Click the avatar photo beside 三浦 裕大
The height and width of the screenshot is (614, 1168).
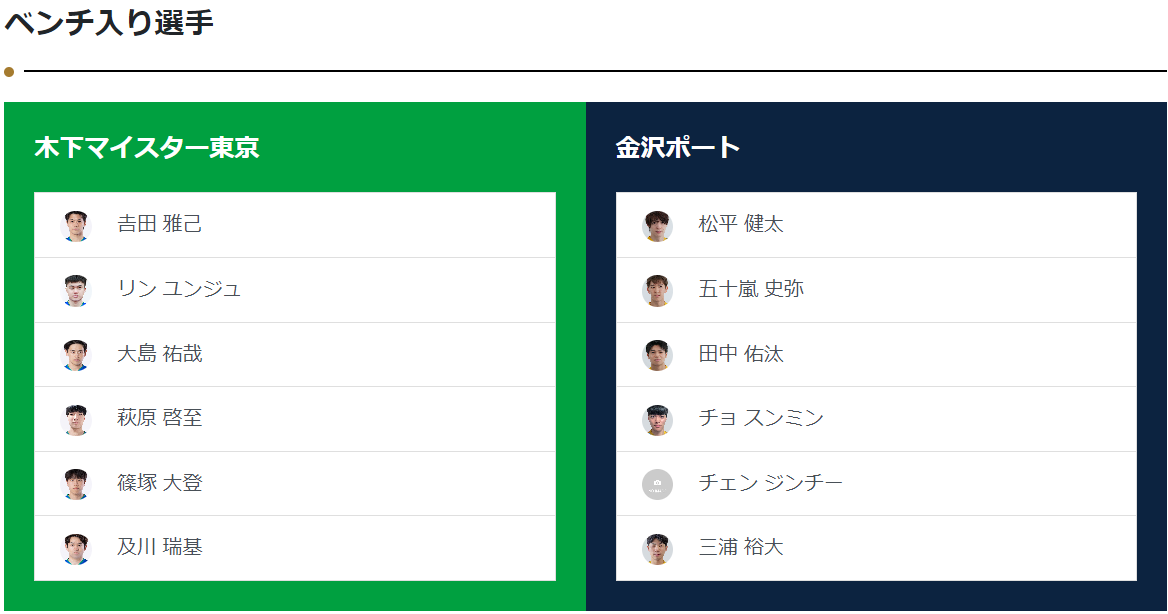point(657,549)
